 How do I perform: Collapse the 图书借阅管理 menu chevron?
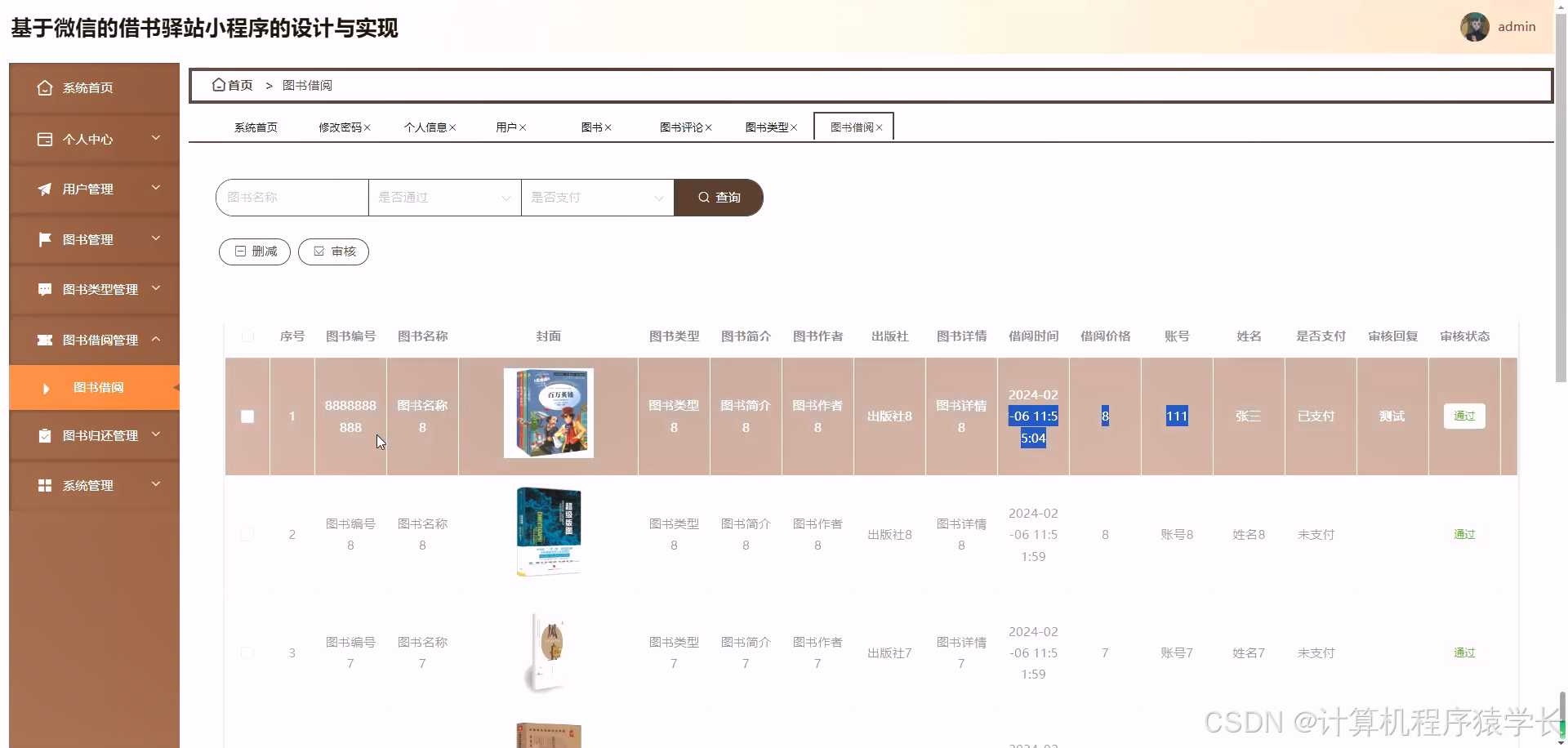pyautogui.click(x=156, y=339)
